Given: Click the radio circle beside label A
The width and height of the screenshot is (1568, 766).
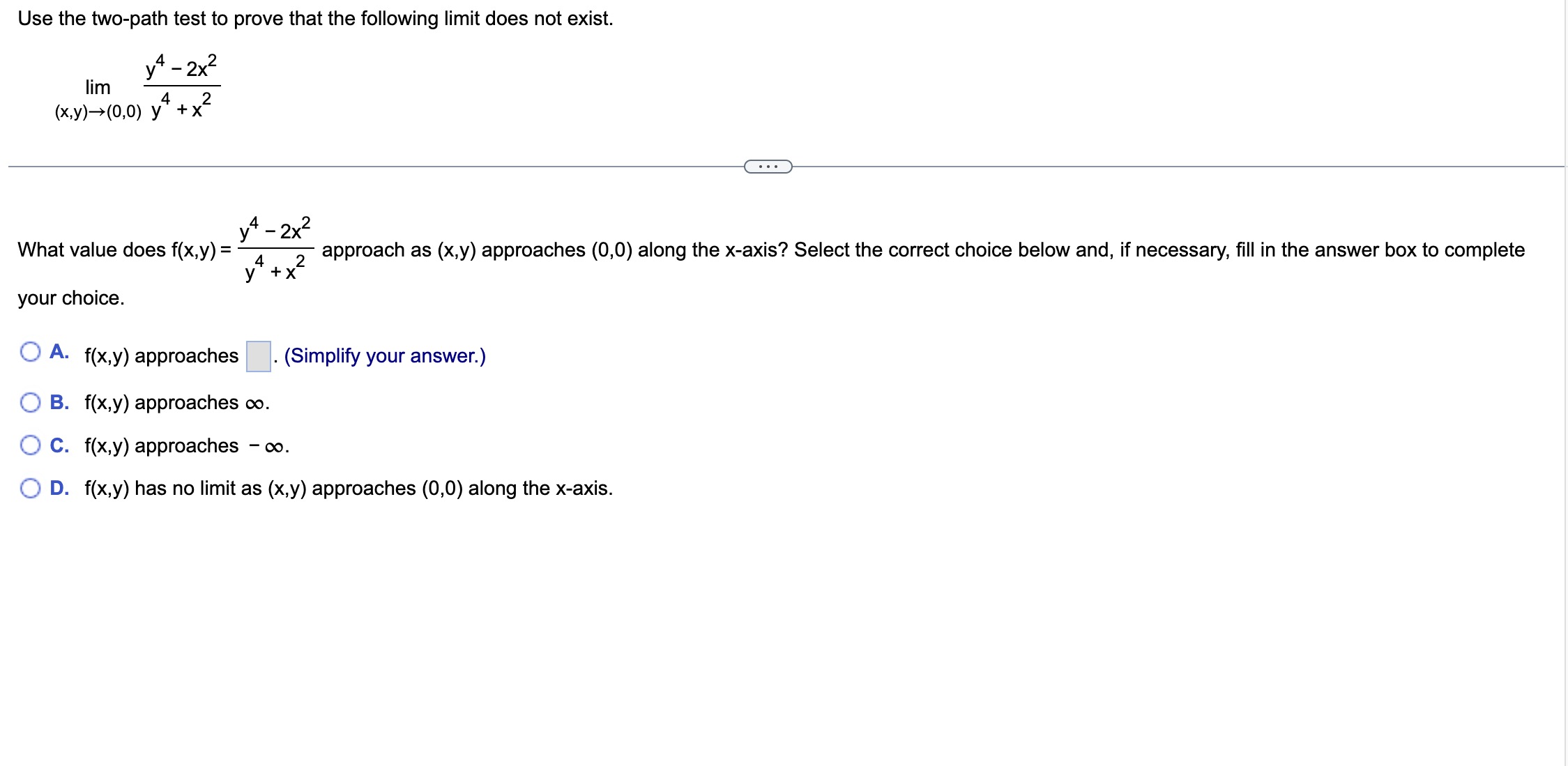Looking at the screenshot, I should (x=30, y=352).
